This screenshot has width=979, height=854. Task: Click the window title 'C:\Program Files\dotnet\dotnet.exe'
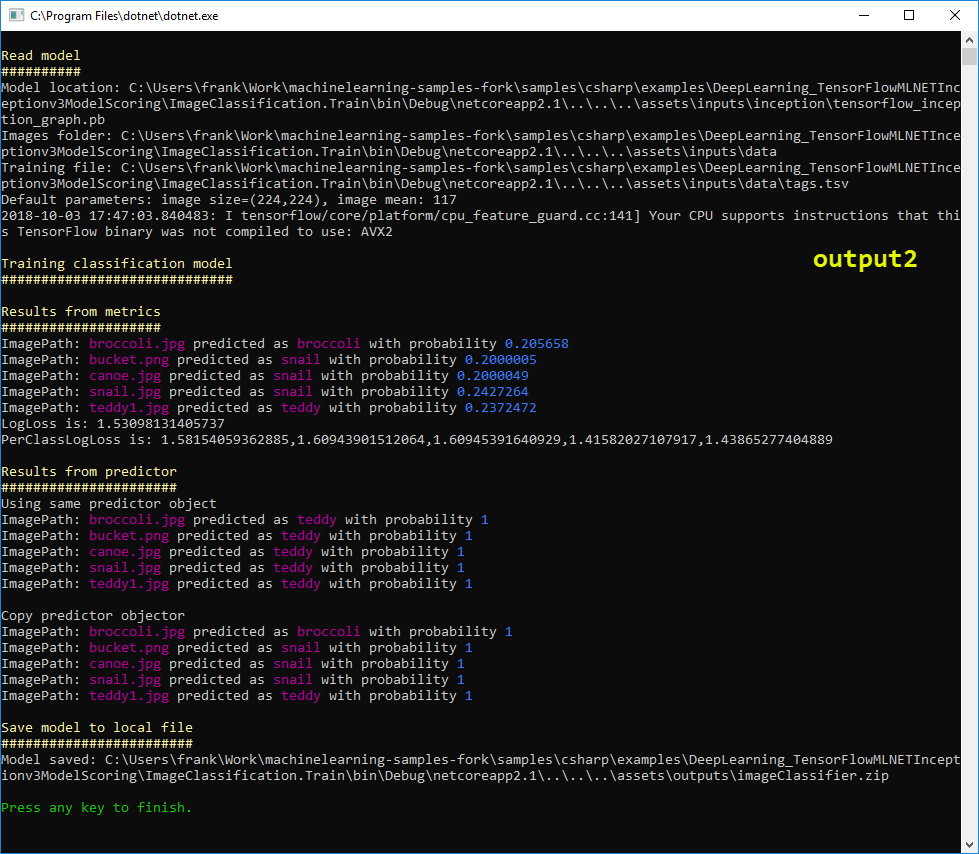124,16
